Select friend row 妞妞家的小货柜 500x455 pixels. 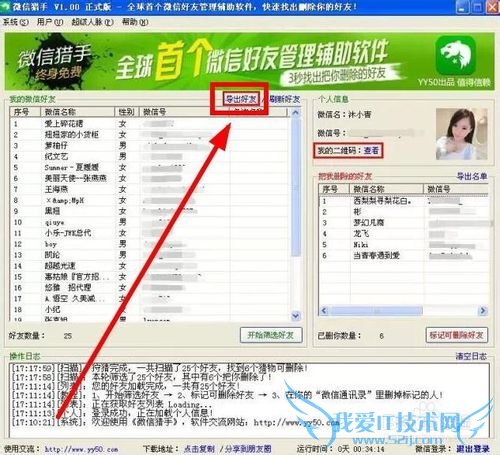pyautogui.click(x=150, y=135)
